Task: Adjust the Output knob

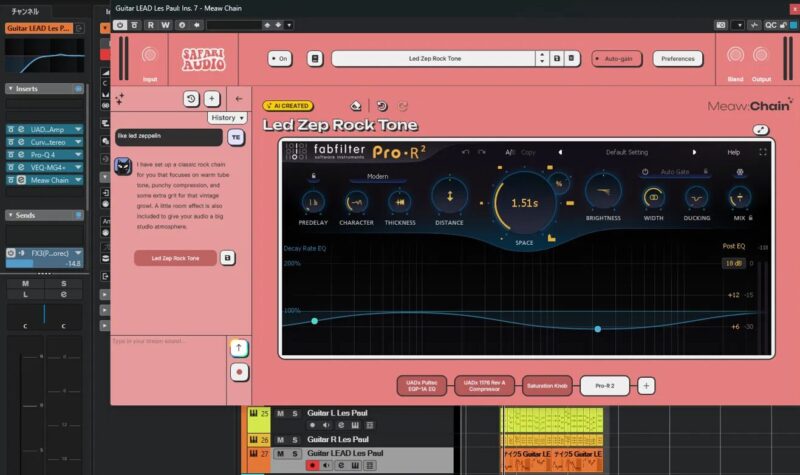Action: pos(761,55)
